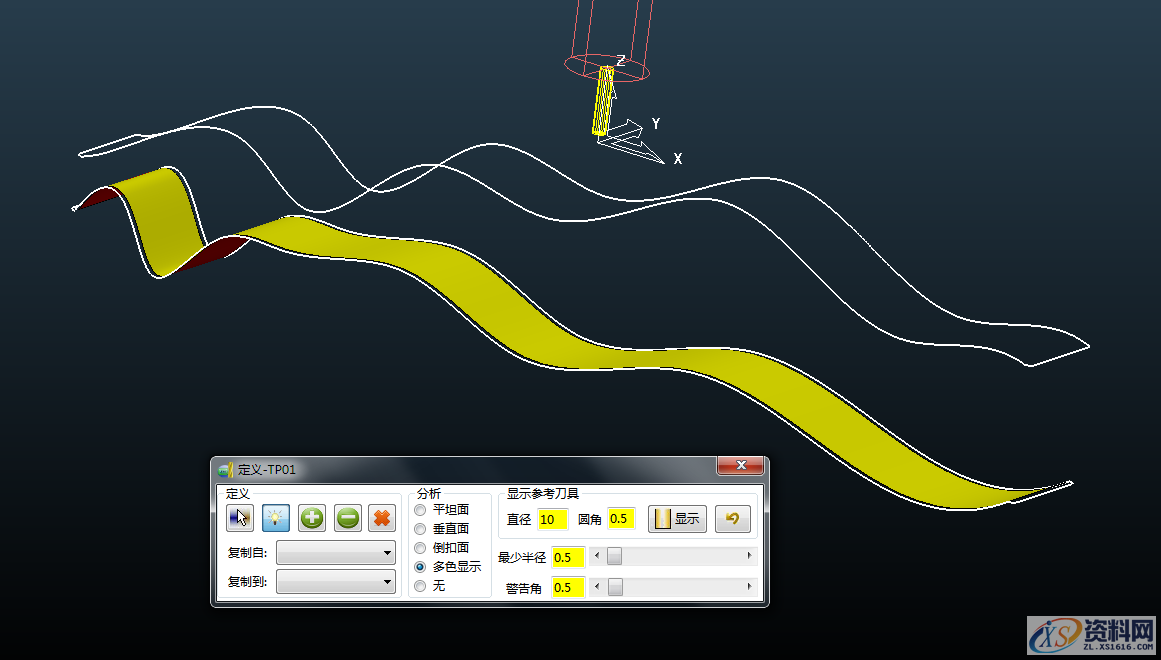Click the orange X delete icon
1161x660 pixels.
click(382, 518)
